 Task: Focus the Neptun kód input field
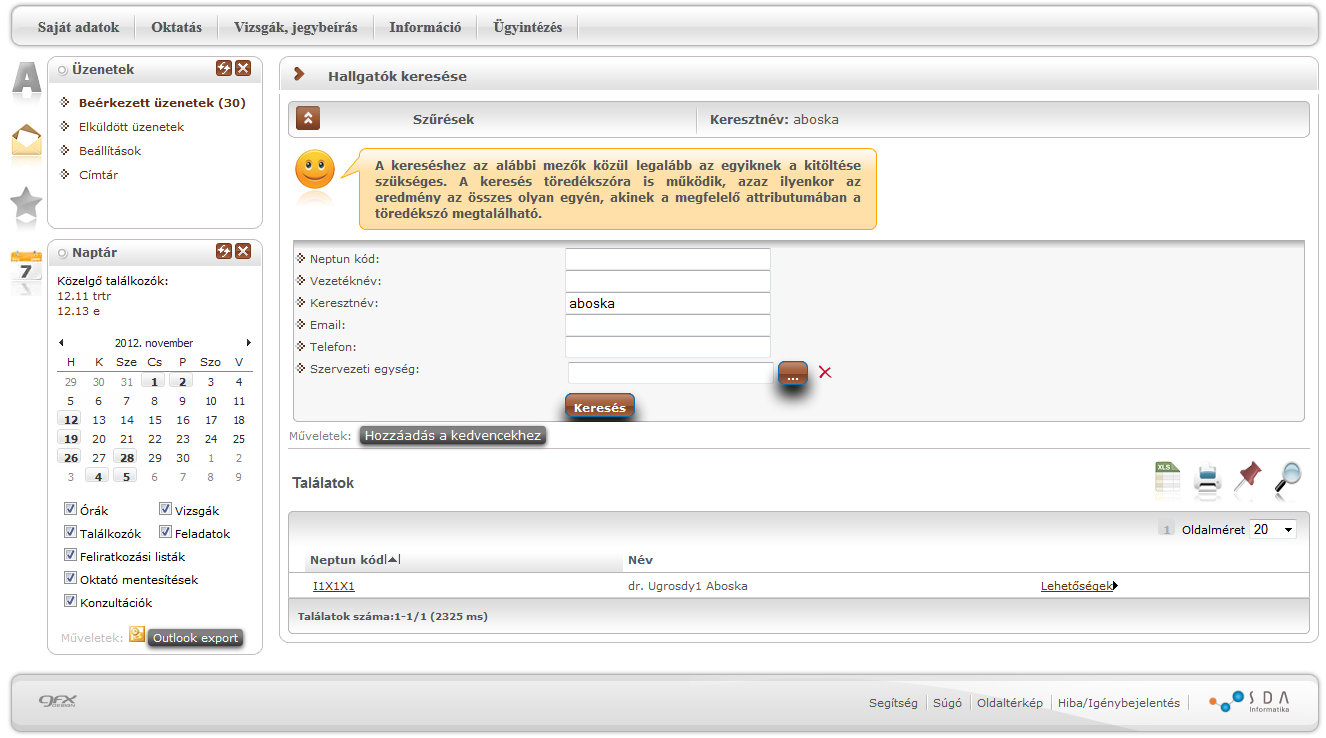tap(668, 259)
